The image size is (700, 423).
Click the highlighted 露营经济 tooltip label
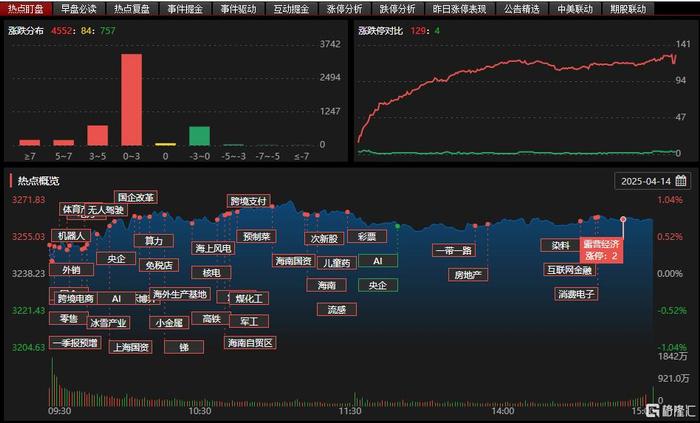coord(601,250)
